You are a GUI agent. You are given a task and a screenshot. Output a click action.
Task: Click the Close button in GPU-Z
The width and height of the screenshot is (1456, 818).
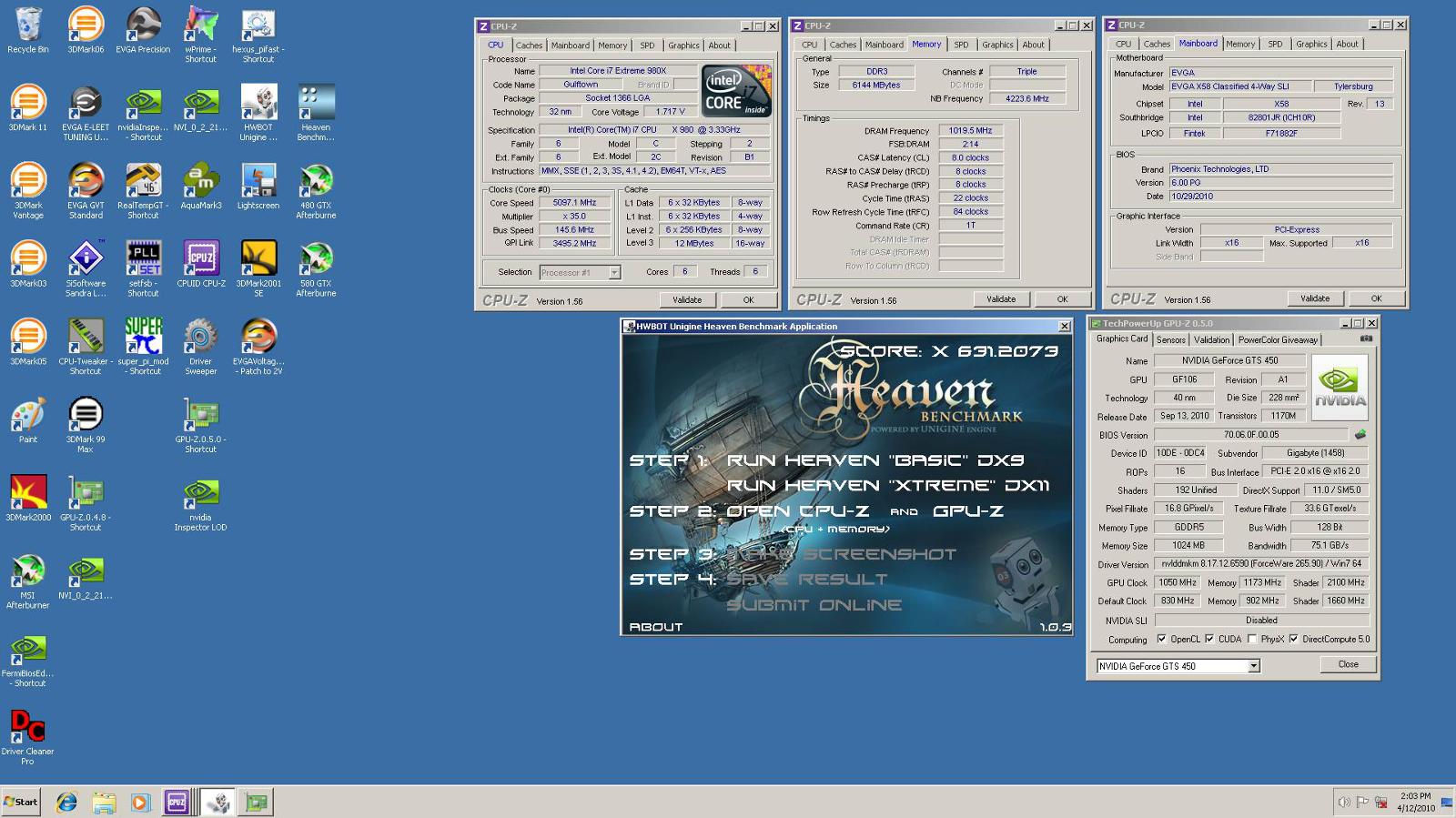[1348, 664]
